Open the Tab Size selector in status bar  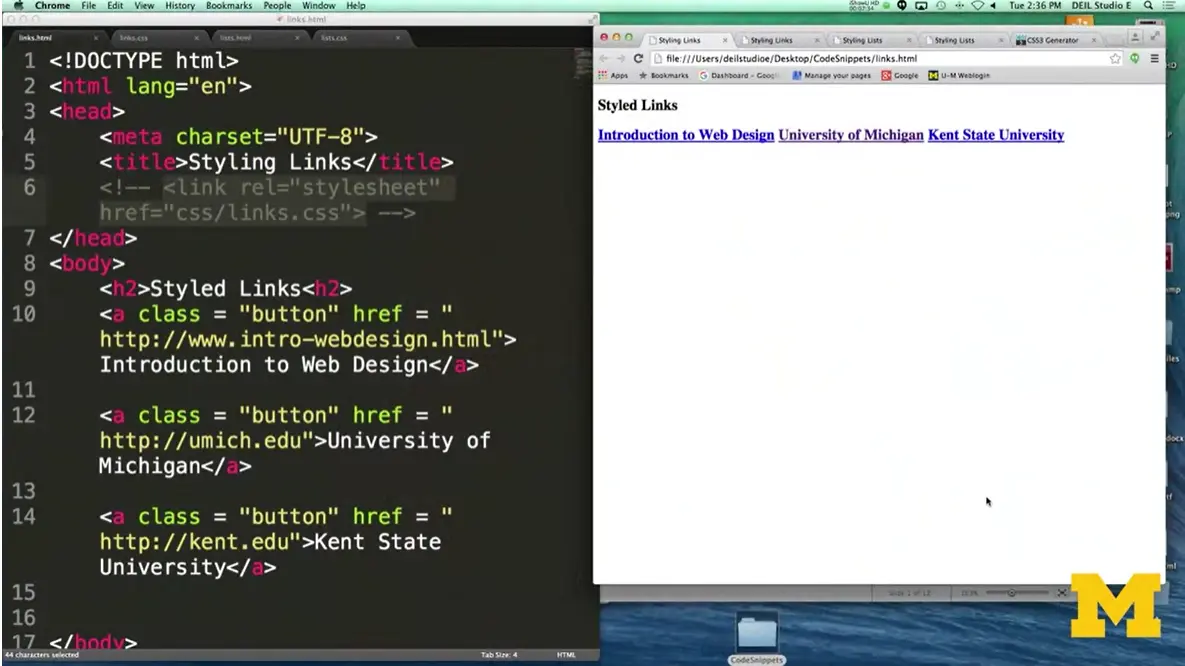coord(499,655)
